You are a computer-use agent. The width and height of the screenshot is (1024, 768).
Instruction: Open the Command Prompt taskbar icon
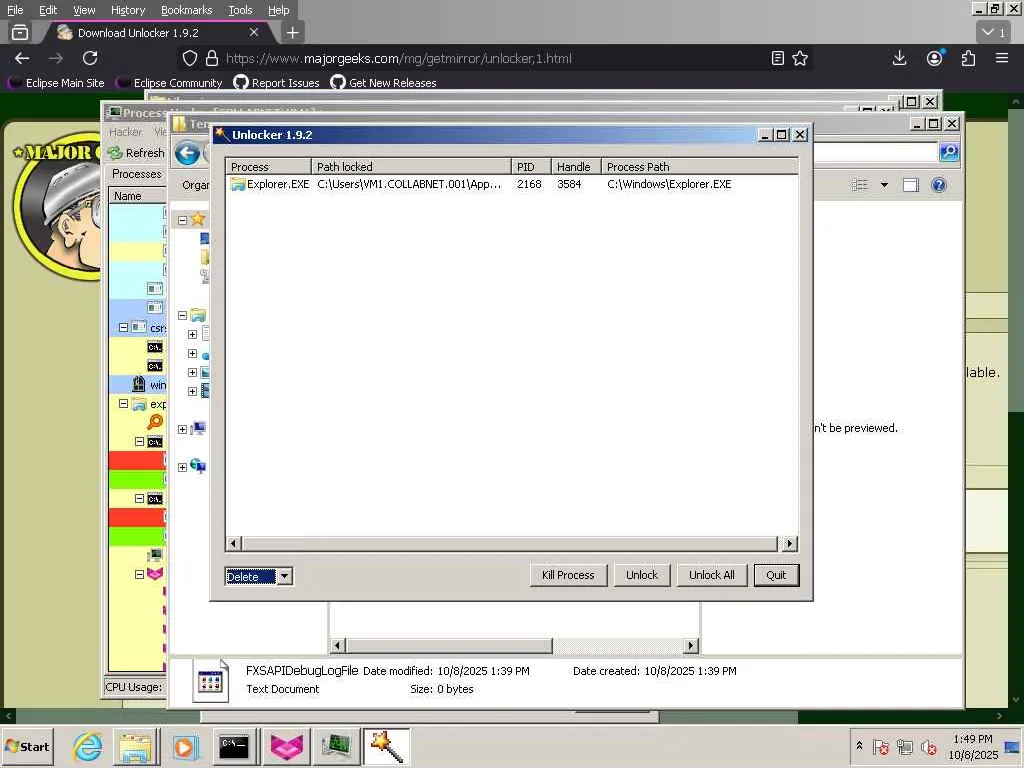pos(234,746)
